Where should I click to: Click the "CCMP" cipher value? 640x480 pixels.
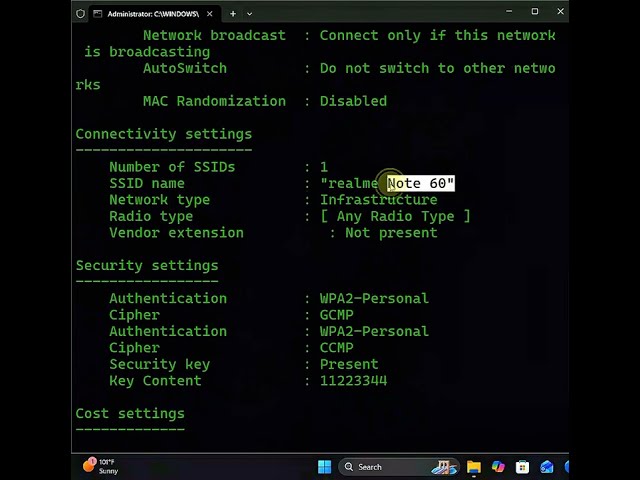tap(337, 348)
